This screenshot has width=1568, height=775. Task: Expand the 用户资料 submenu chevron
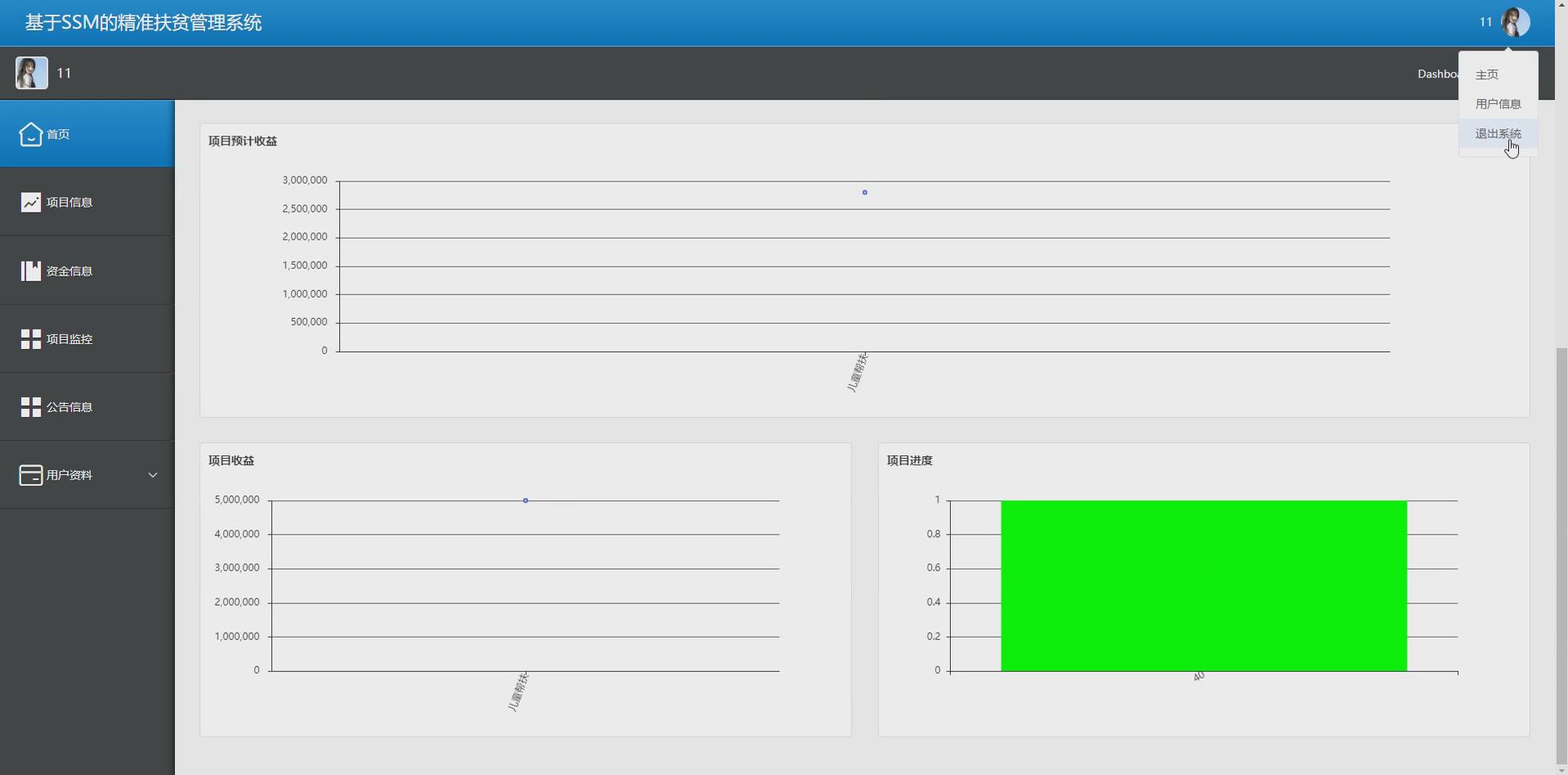click(x=152, y=475)
